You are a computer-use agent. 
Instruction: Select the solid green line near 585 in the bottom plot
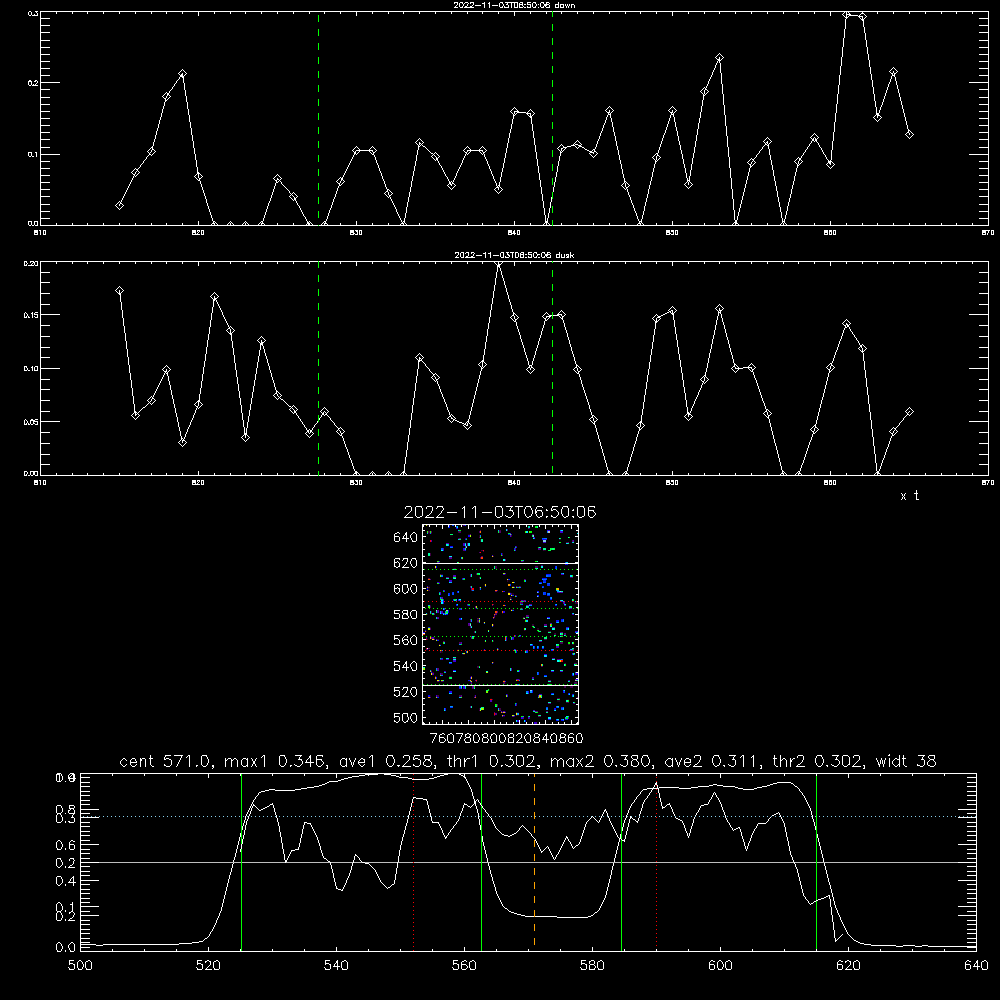[621, 861]
